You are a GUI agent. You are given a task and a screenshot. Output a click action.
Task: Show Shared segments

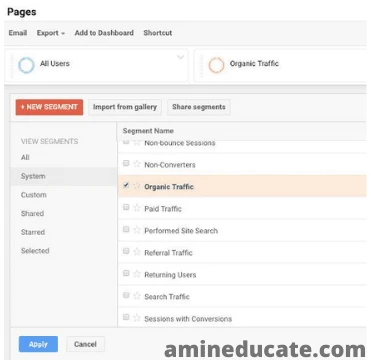pyautogui.click(x=32, y=213)
